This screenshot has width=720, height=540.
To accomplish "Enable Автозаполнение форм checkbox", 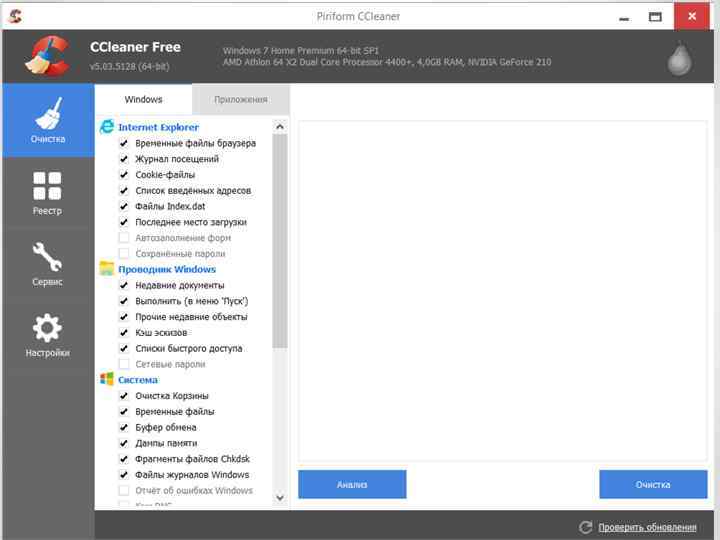I will [x=124, y=238].
